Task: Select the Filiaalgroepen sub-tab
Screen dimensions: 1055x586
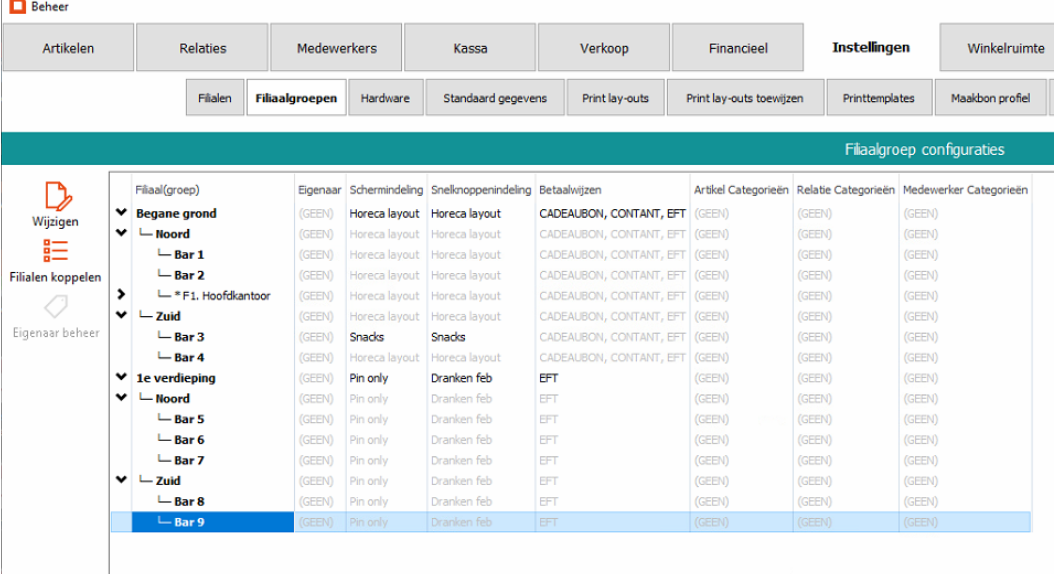Action: [296, 98]
